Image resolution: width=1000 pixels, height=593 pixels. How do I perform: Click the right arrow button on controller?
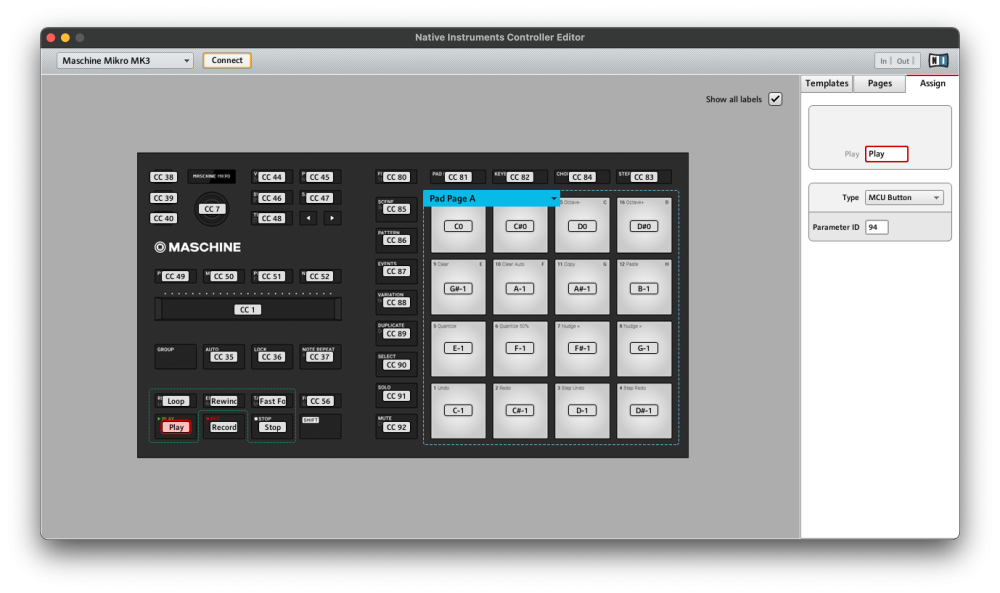click(332, 218)
